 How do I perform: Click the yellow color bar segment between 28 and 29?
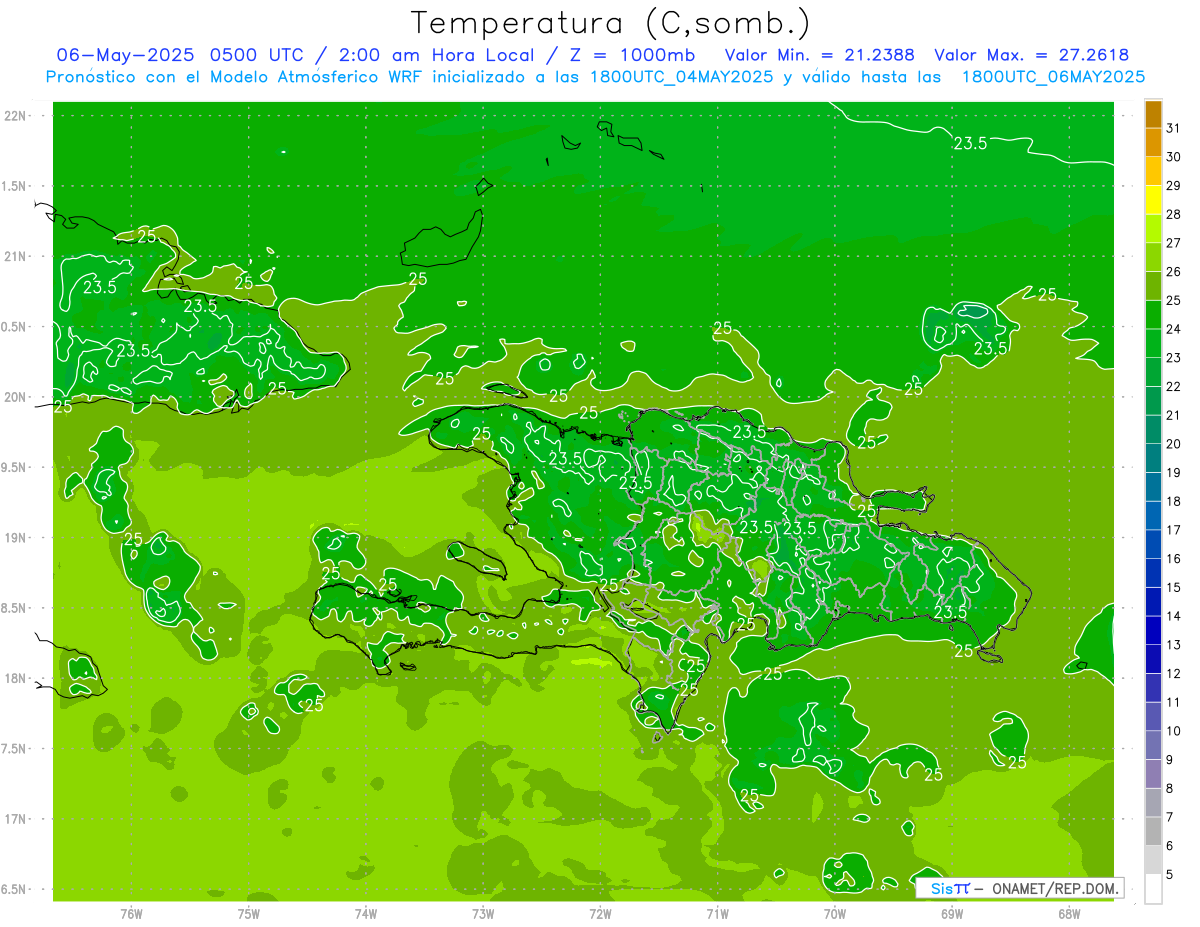point(1153,200)
